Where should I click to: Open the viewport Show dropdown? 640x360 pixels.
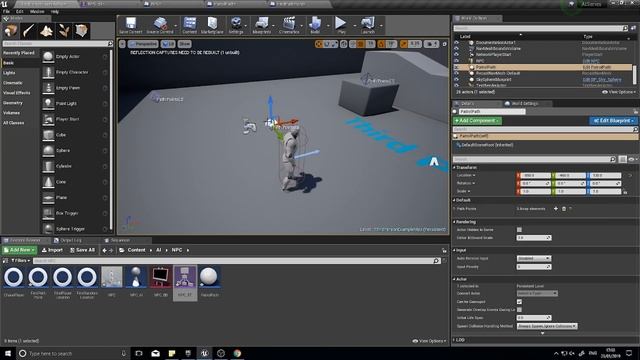[184, 44]
